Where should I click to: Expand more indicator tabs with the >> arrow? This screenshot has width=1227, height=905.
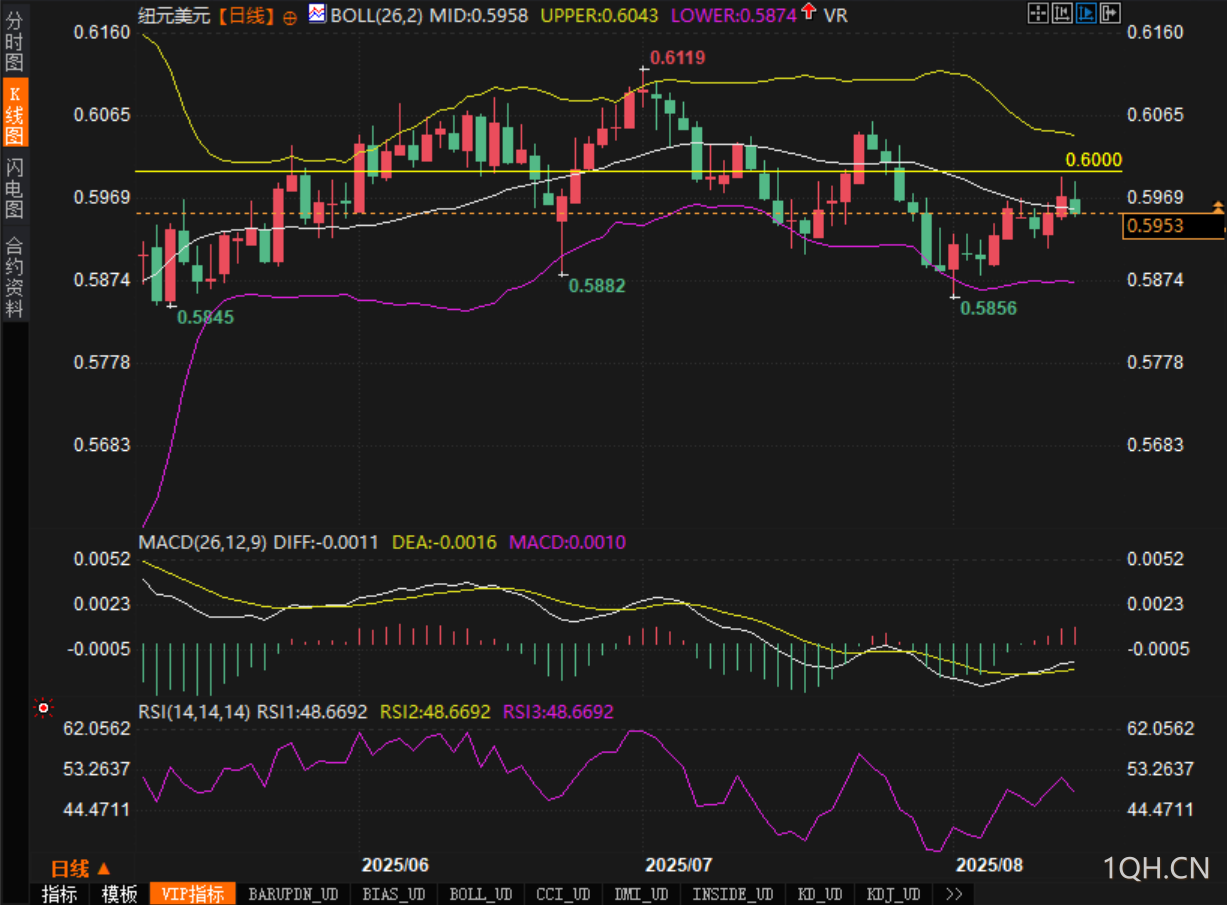[953, 894]
